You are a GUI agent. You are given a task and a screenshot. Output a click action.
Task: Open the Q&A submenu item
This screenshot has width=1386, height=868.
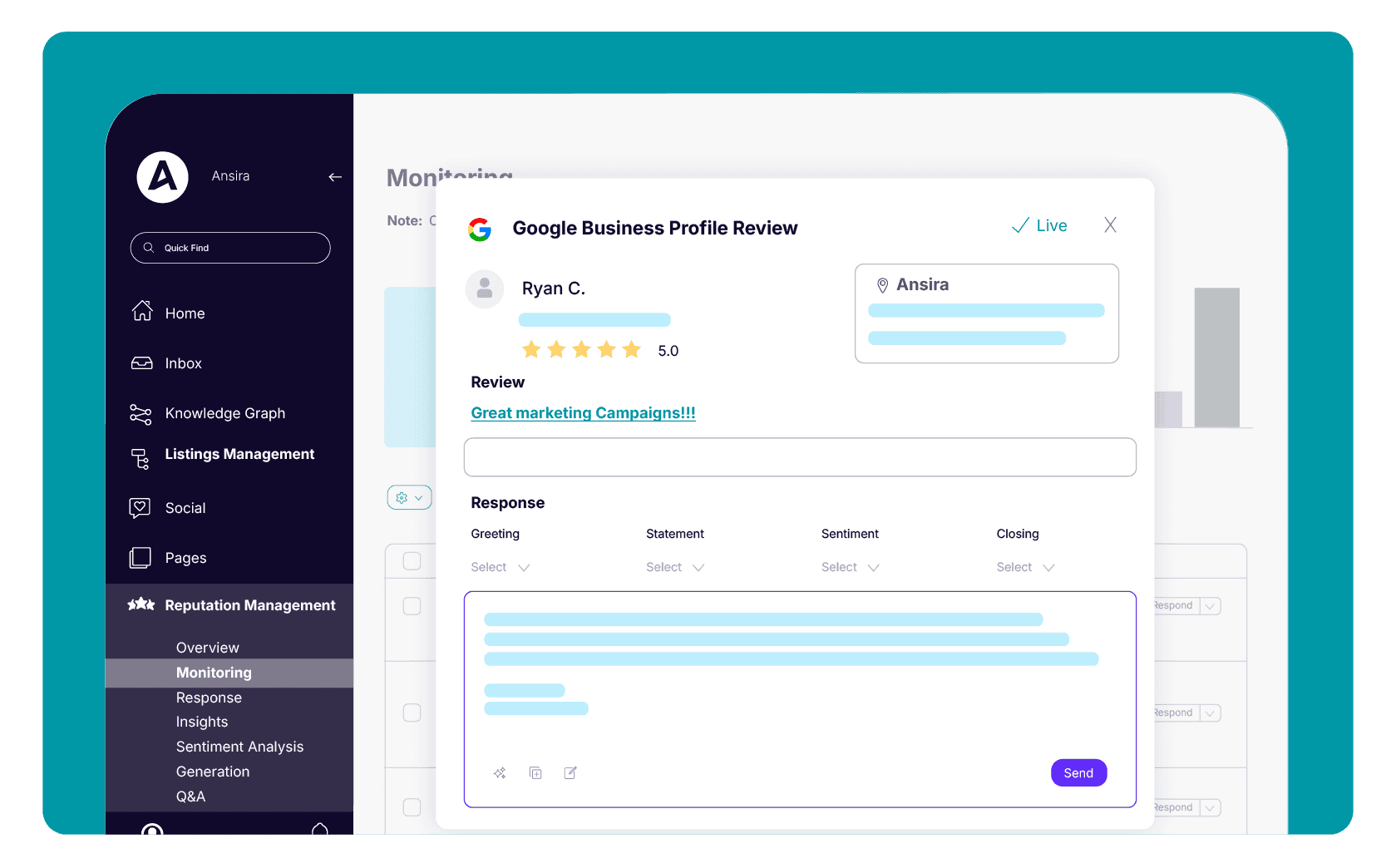coord(190,796)
